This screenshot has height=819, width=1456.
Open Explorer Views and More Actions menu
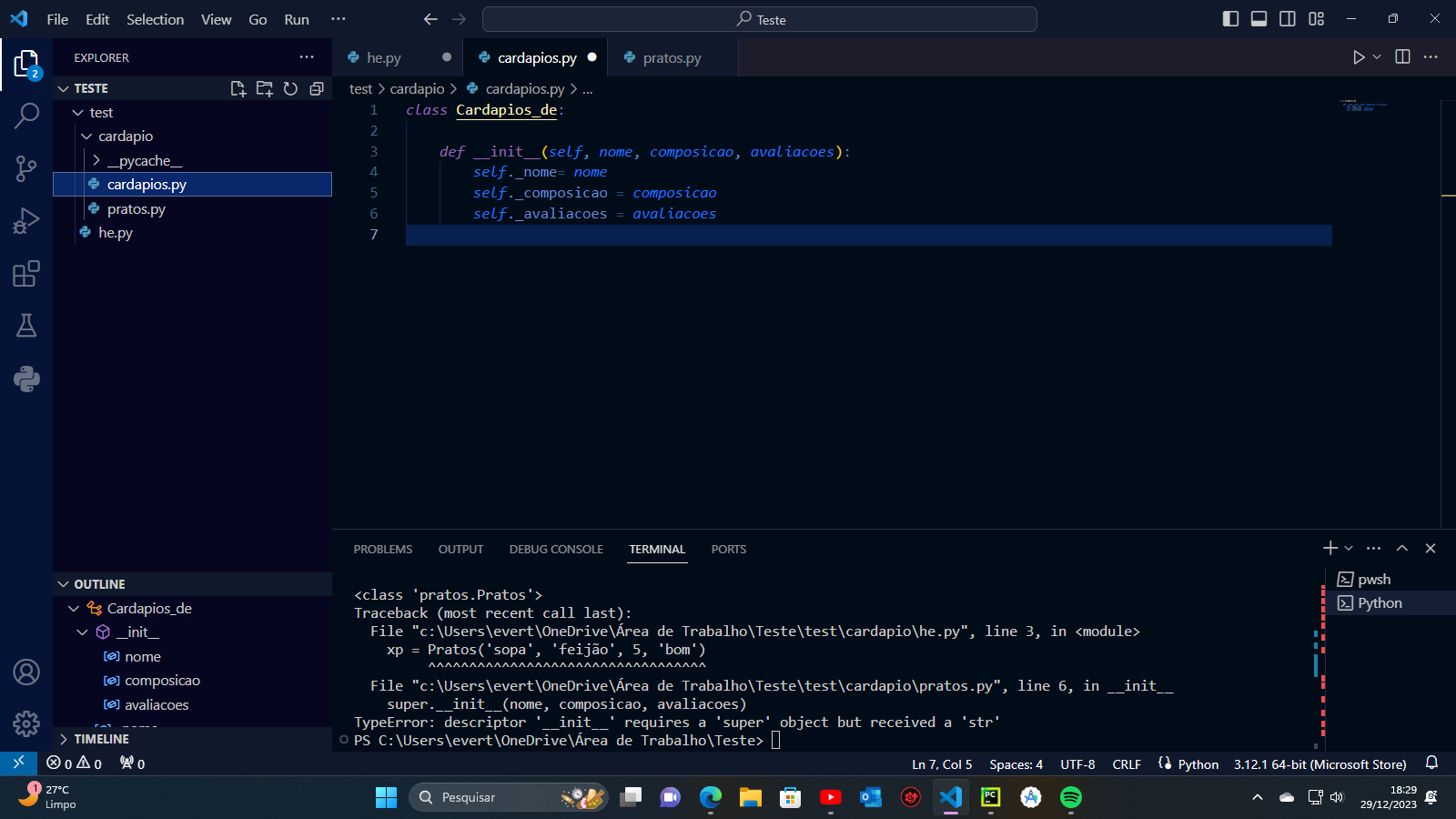coord(307,57)
